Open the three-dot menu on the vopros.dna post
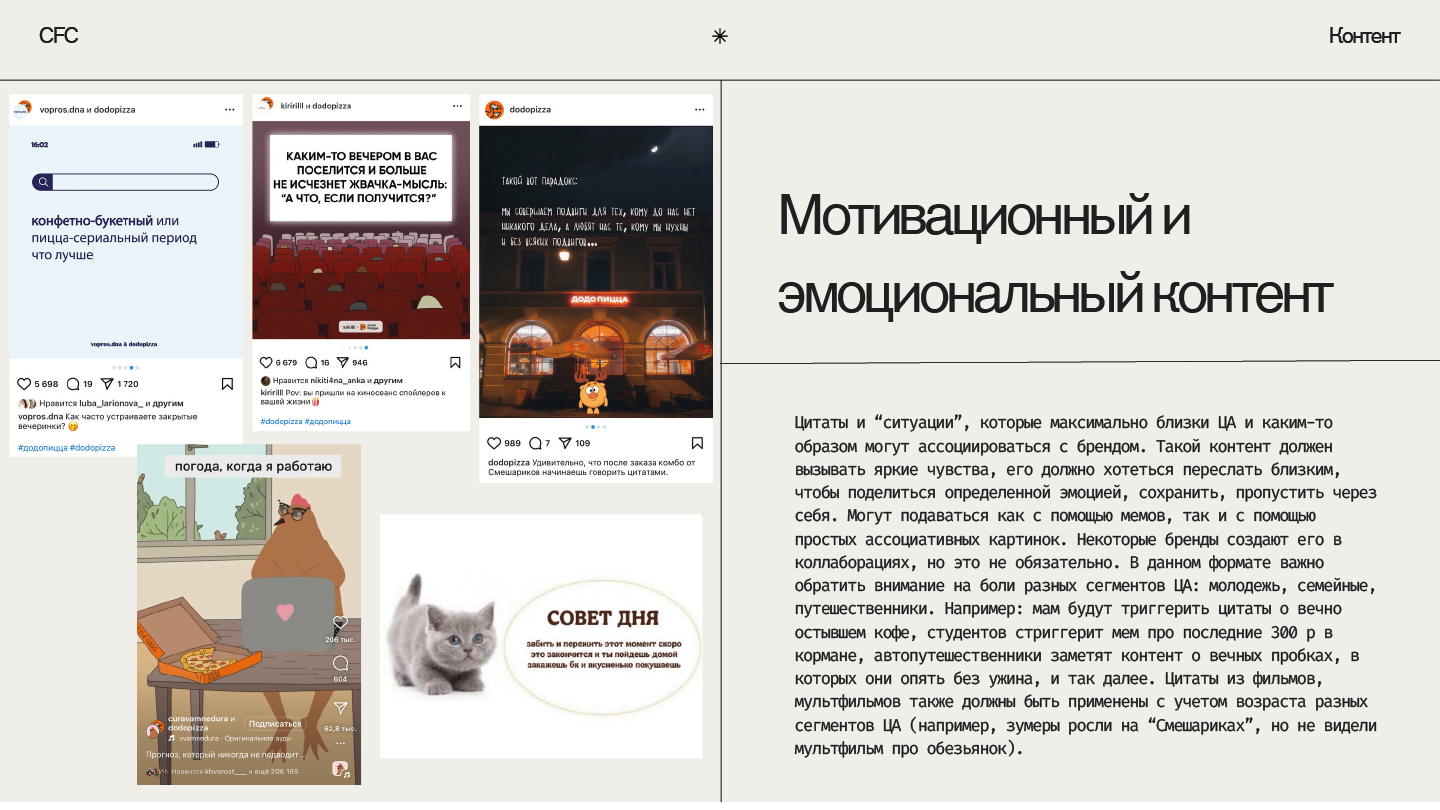 pos(229,110)
